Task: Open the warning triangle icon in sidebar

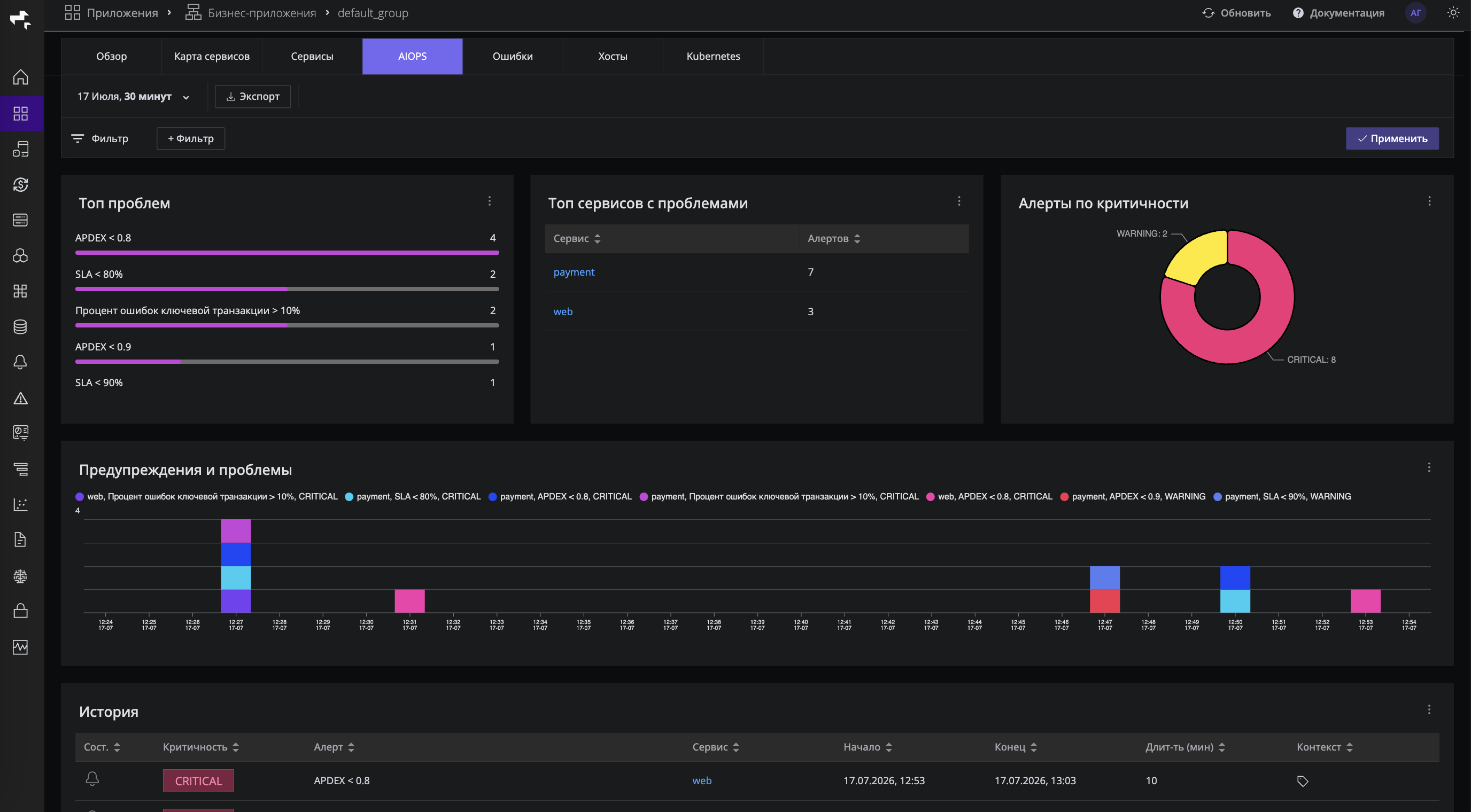Action: (20, 398)
